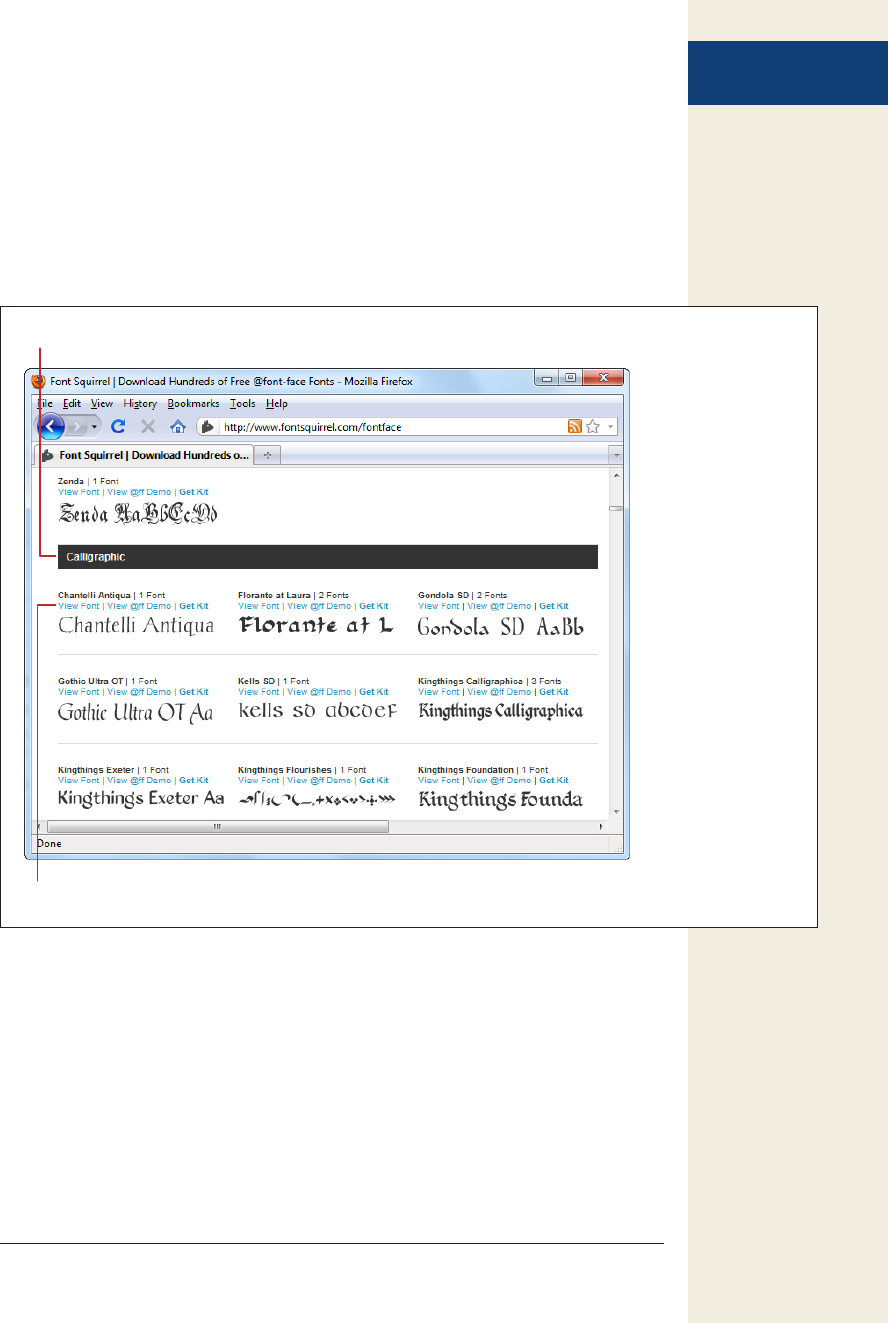Viewport: 888px width, 1323px height.
Task: Click the Kingthings Calligraphica font sample
Action: pyautogui.click(x=501, y=712)
